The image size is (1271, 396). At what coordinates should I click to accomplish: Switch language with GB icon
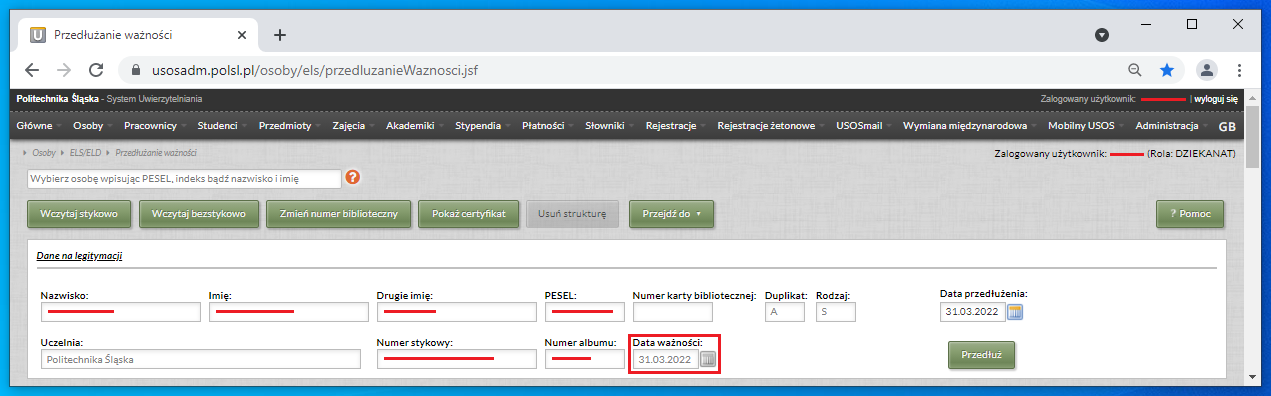tap(1227, 127)
